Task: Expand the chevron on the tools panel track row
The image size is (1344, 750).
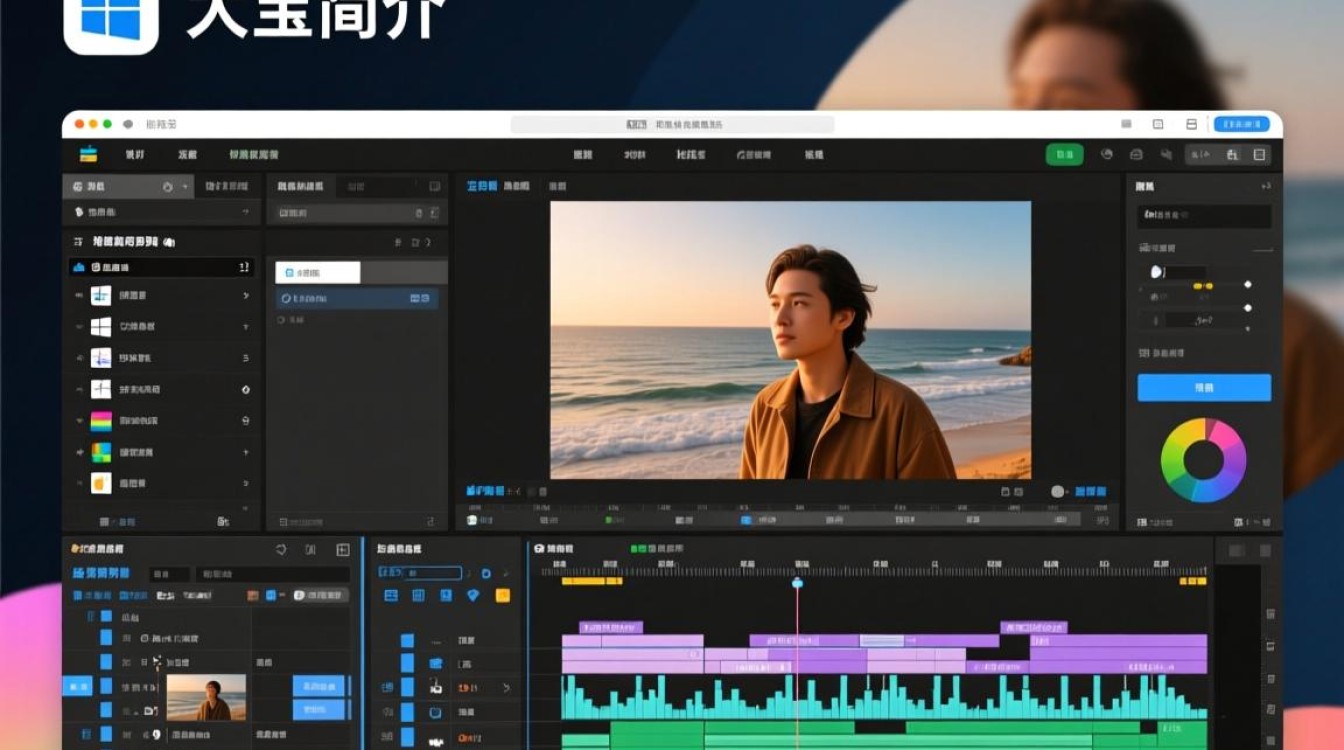Action: click(506, 687)
